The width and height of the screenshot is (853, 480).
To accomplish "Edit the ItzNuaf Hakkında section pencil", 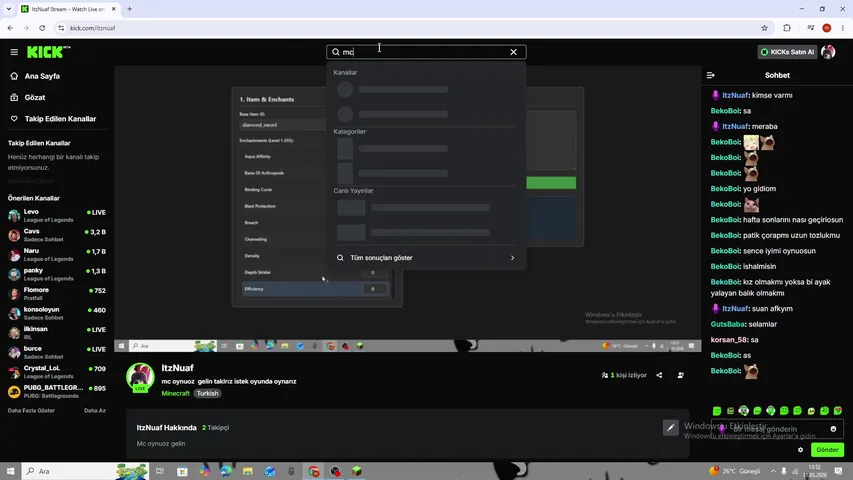I will click(670, 428).
